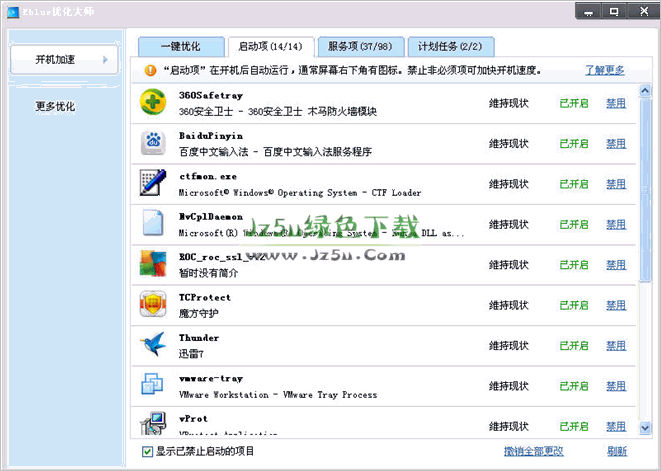This screenshot has width=661, height=471.
Task: Click the ROC_roc_ssl colorful icon
Action: click(x=153, y=264)
